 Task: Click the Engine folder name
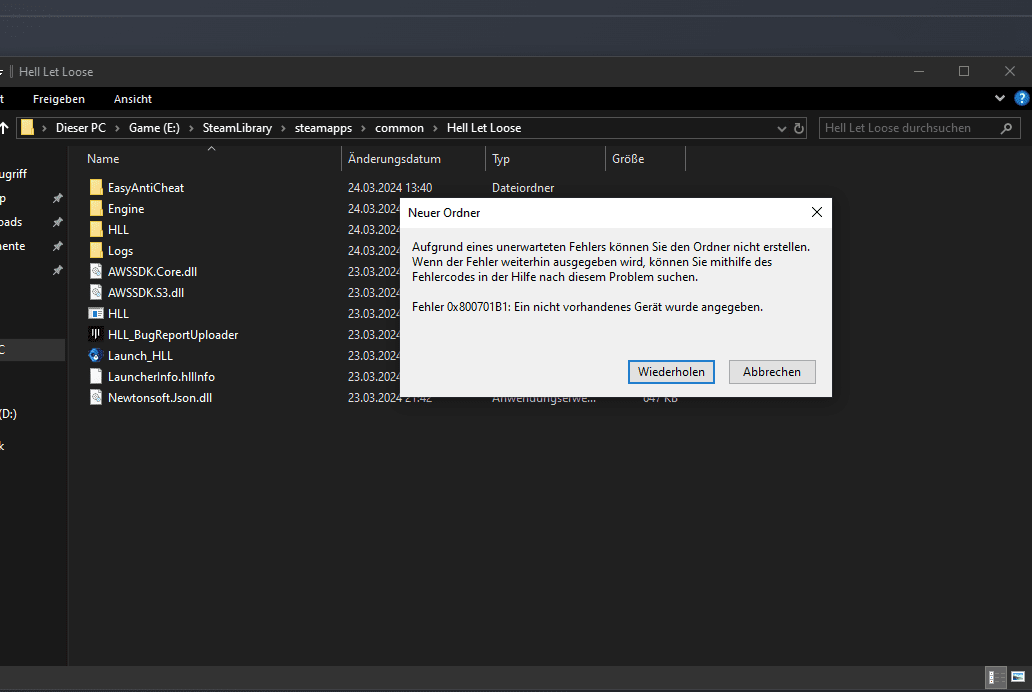[x=126, y=209]
